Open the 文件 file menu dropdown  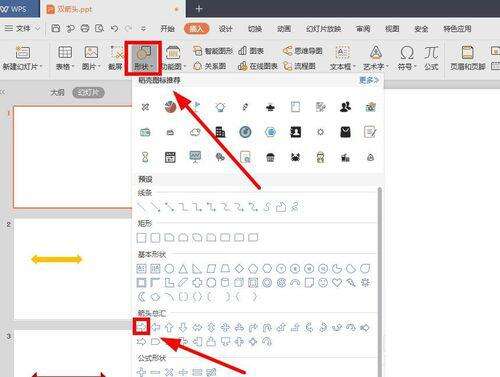(x=22, y=29)
